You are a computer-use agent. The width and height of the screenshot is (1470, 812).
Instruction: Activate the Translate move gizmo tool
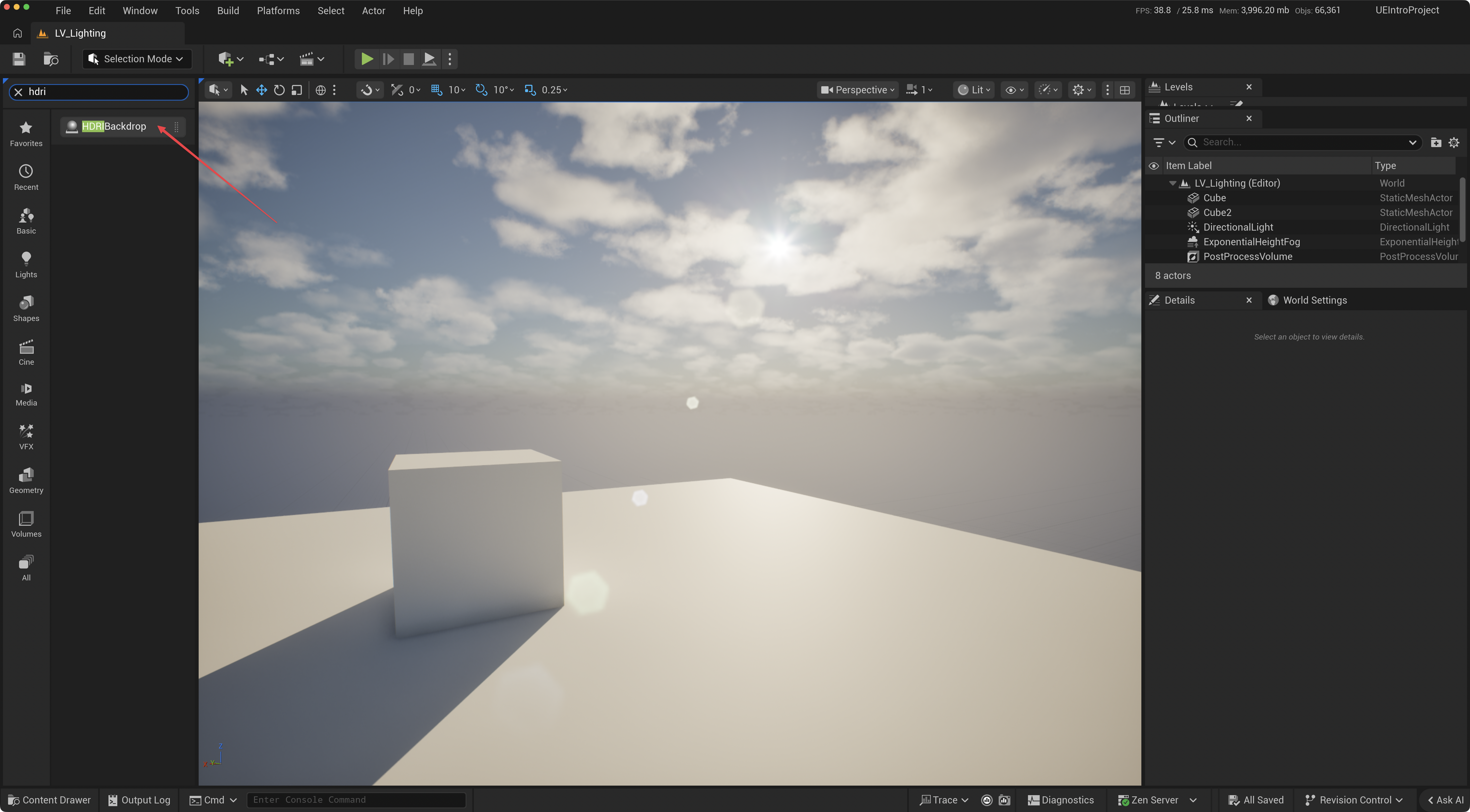click(261, 90)
